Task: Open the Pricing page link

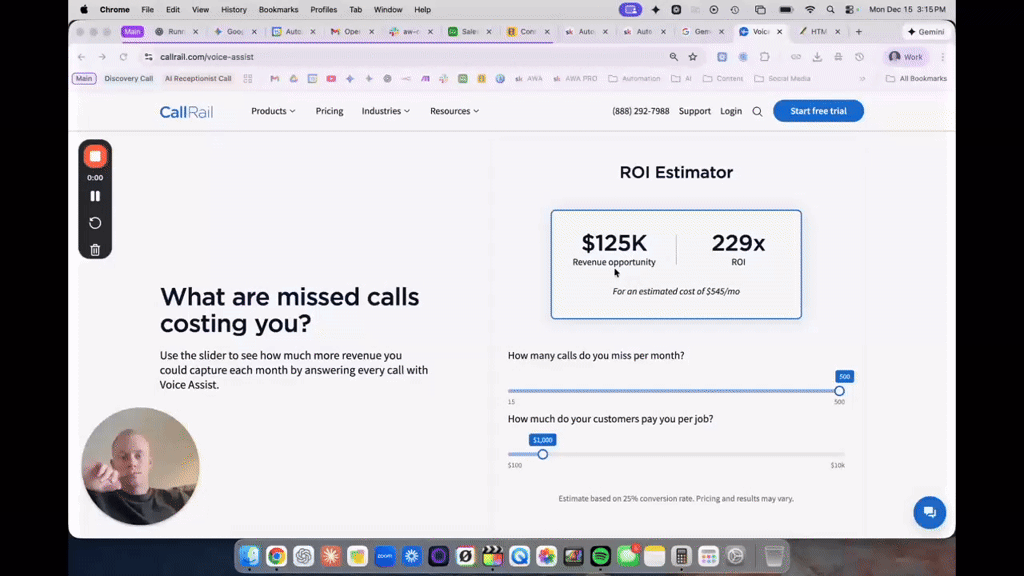Action: tap(329, 111)
